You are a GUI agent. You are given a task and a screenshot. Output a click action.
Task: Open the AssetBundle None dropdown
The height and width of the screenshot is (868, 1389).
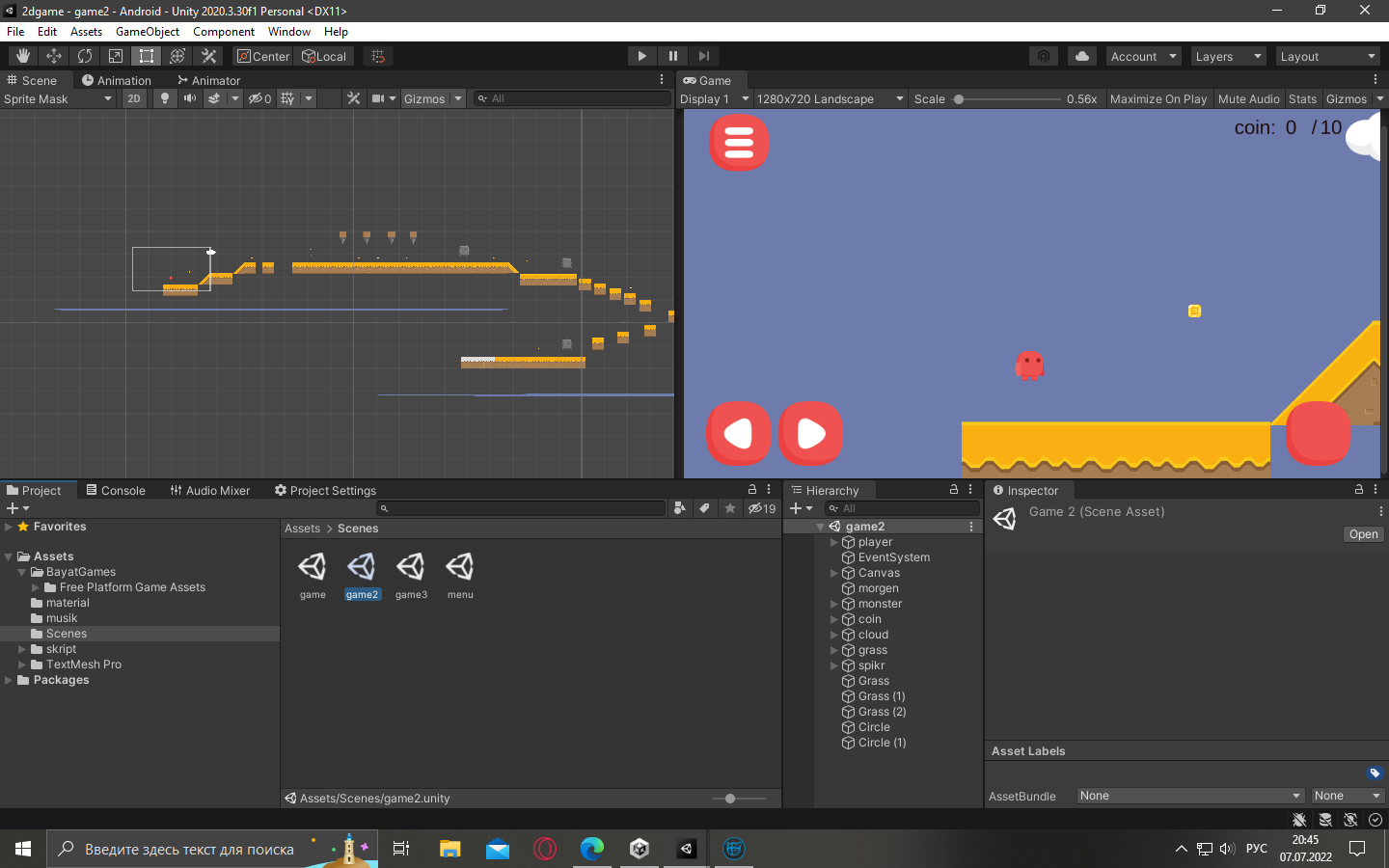(x=1190, y=796)
